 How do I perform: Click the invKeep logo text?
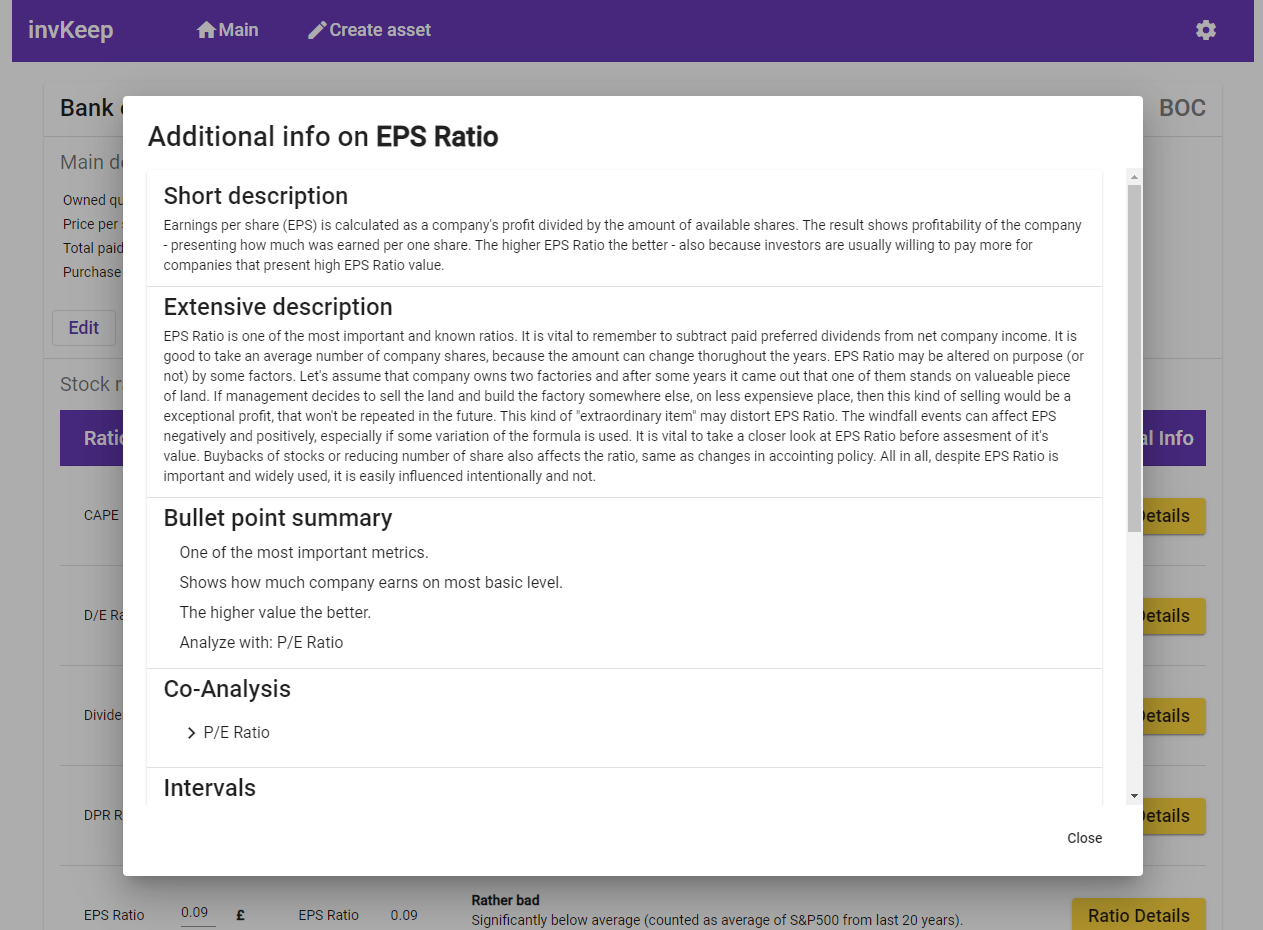pos(70,30)
